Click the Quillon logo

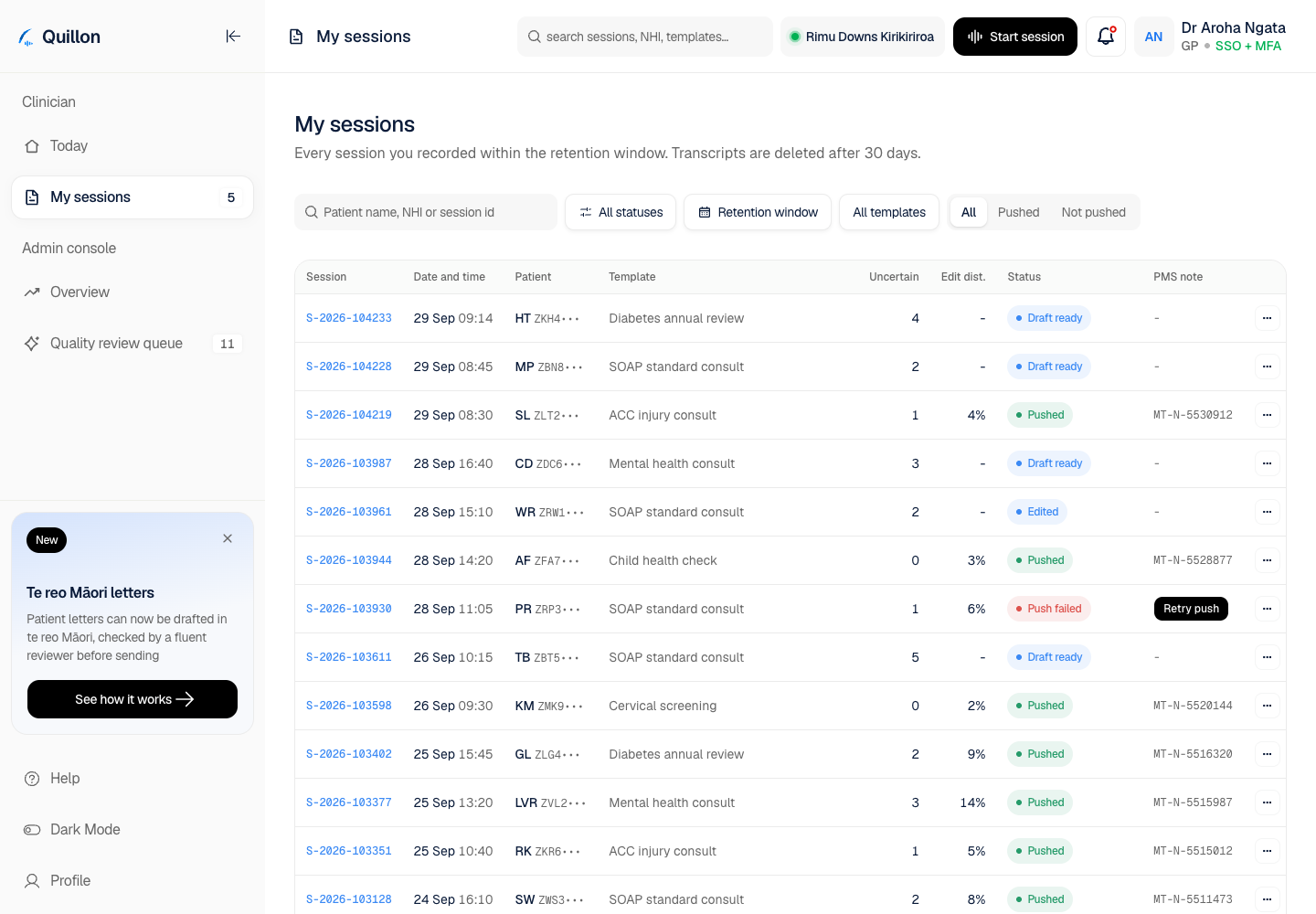coord(59,37)
